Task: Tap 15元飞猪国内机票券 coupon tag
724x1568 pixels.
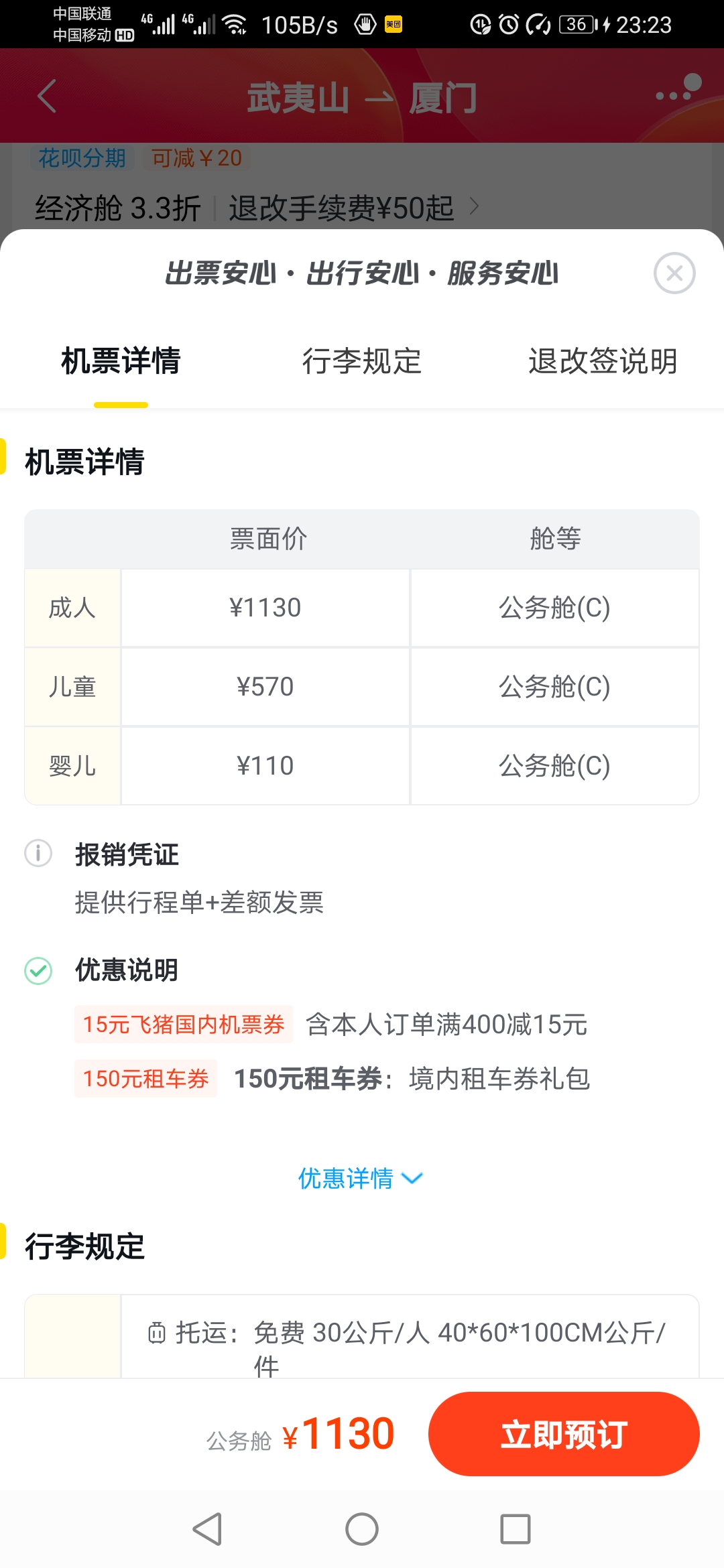Action: point(184,1024)
